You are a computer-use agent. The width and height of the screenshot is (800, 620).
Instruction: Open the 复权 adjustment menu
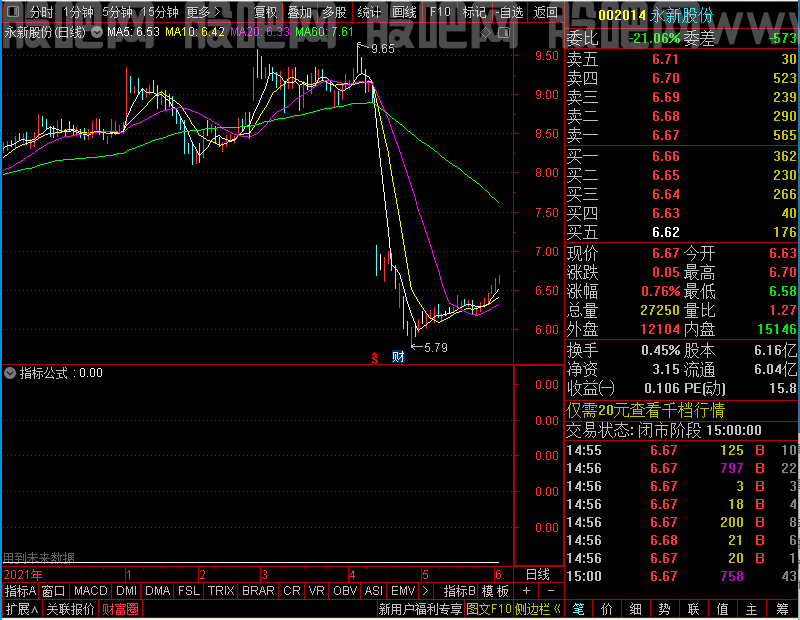point(265,12)
